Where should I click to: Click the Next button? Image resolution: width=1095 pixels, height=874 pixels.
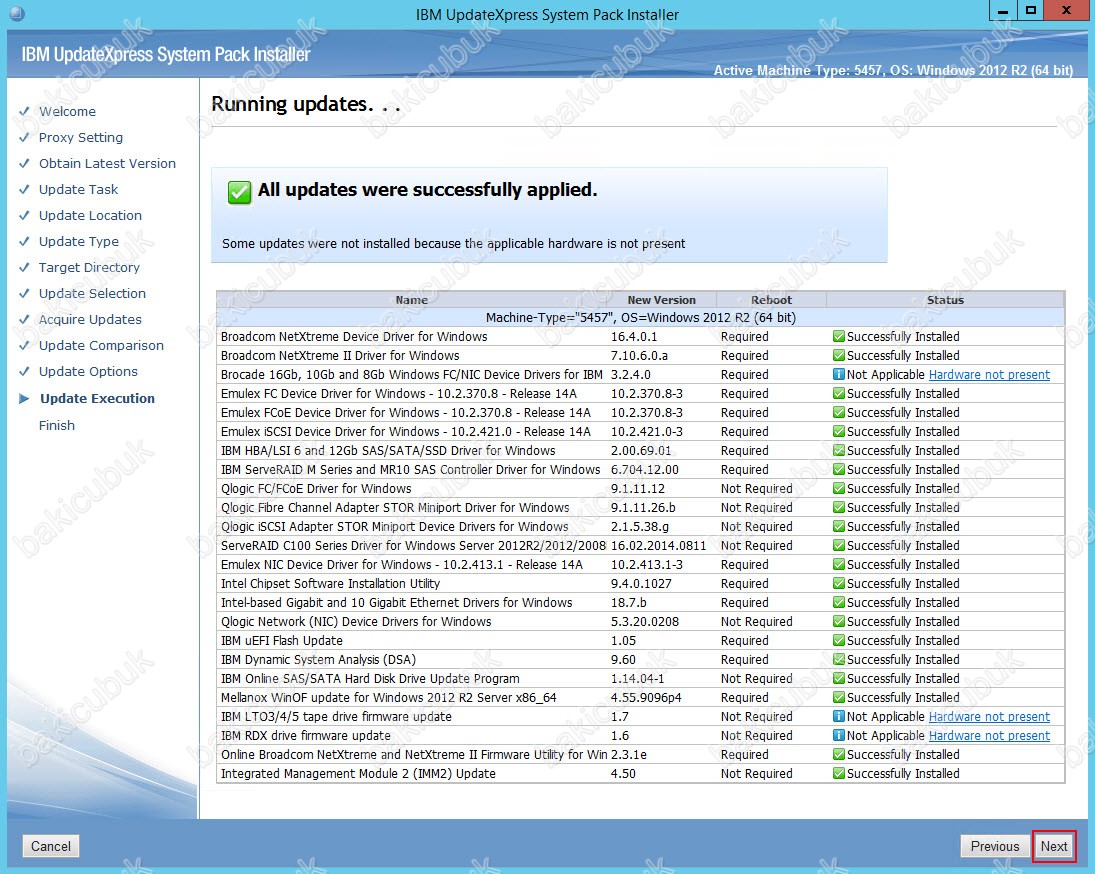[1054, 846]
